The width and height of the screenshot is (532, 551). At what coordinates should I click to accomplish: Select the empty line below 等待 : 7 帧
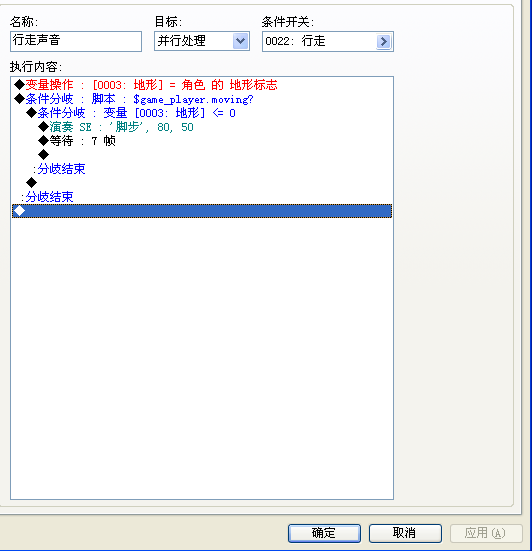pyautogui.click(x=202, y=155)
